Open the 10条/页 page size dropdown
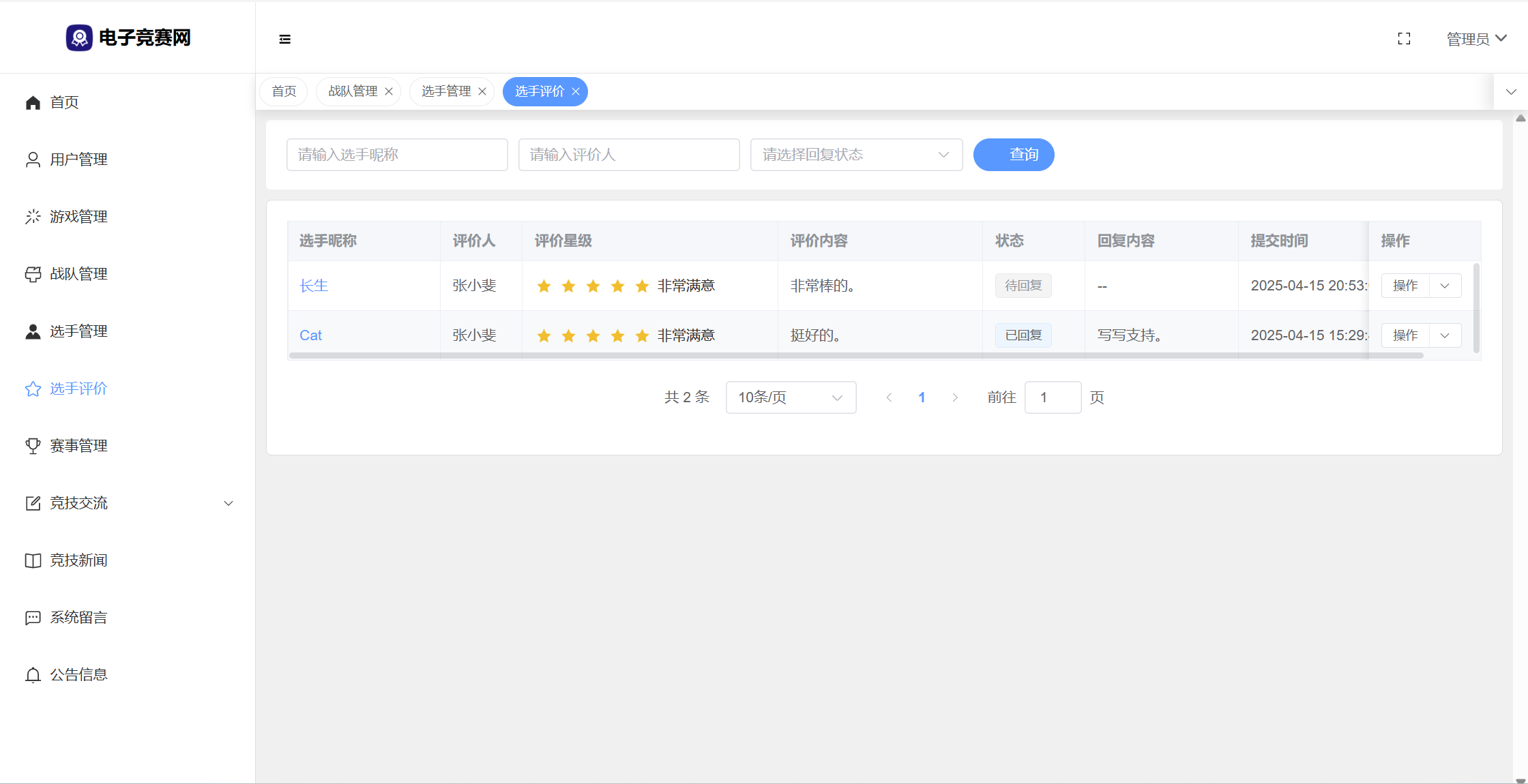 pos(790,397)
